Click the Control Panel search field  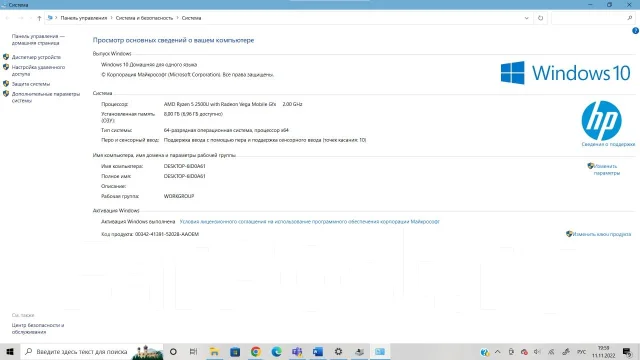click(x=592, y=18)
